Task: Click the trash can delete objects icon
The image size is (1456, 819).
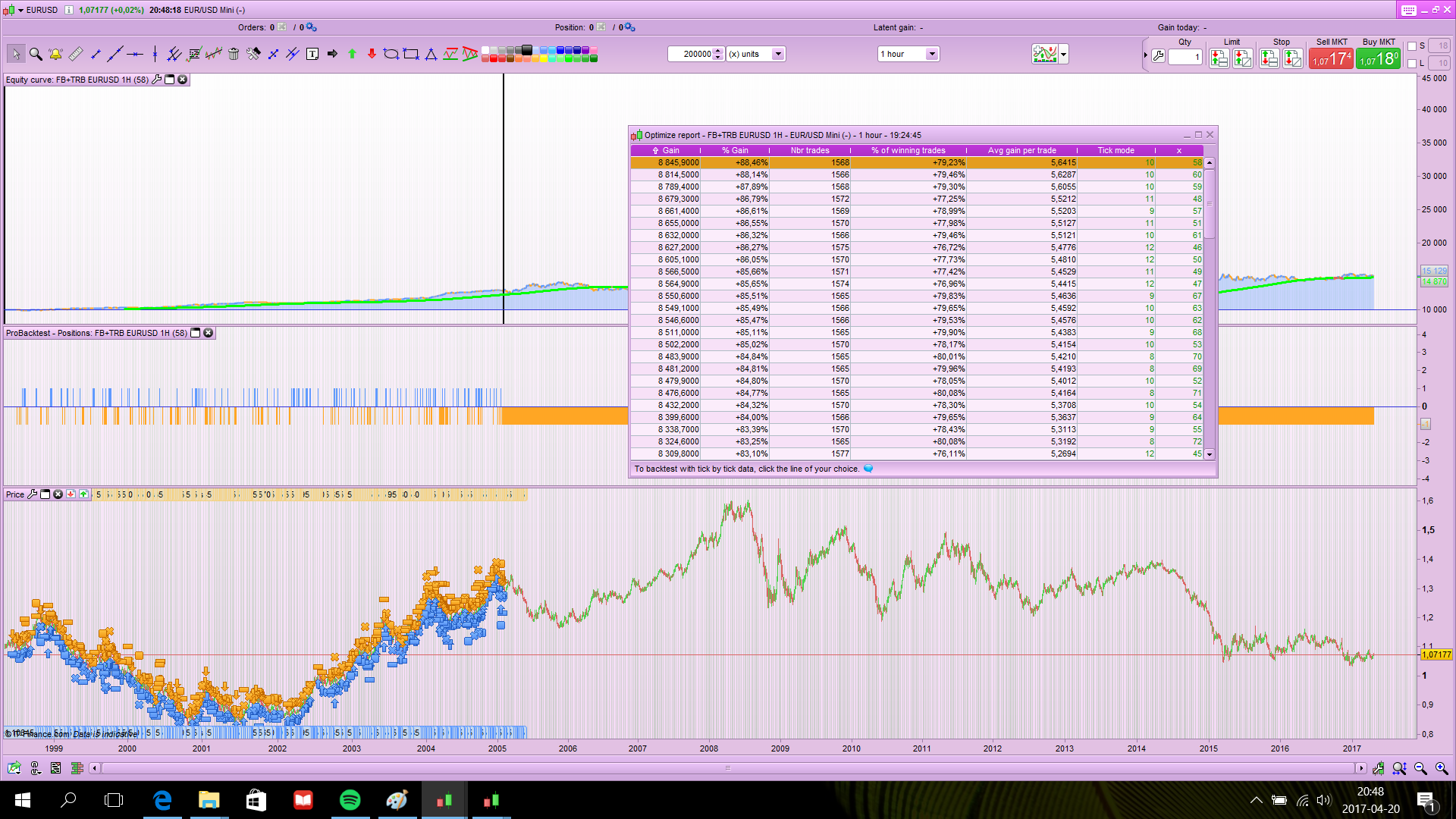Action: [234, 54]
